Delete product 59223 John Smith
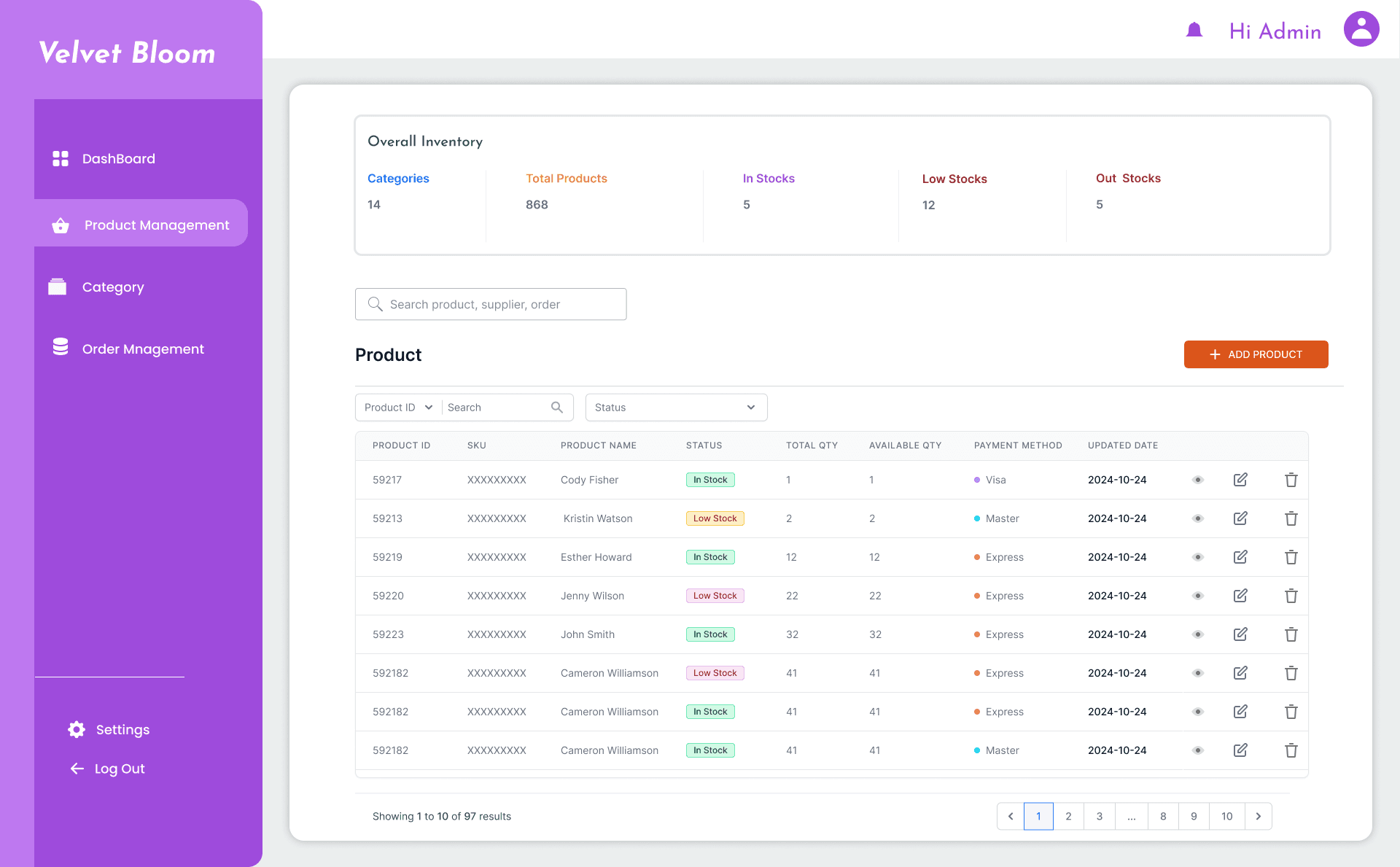 click(1291, 634)
